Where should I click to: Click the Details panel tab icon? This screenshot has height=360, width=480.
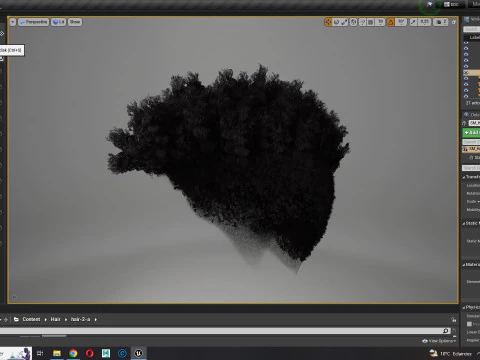(x=466, y=115)
